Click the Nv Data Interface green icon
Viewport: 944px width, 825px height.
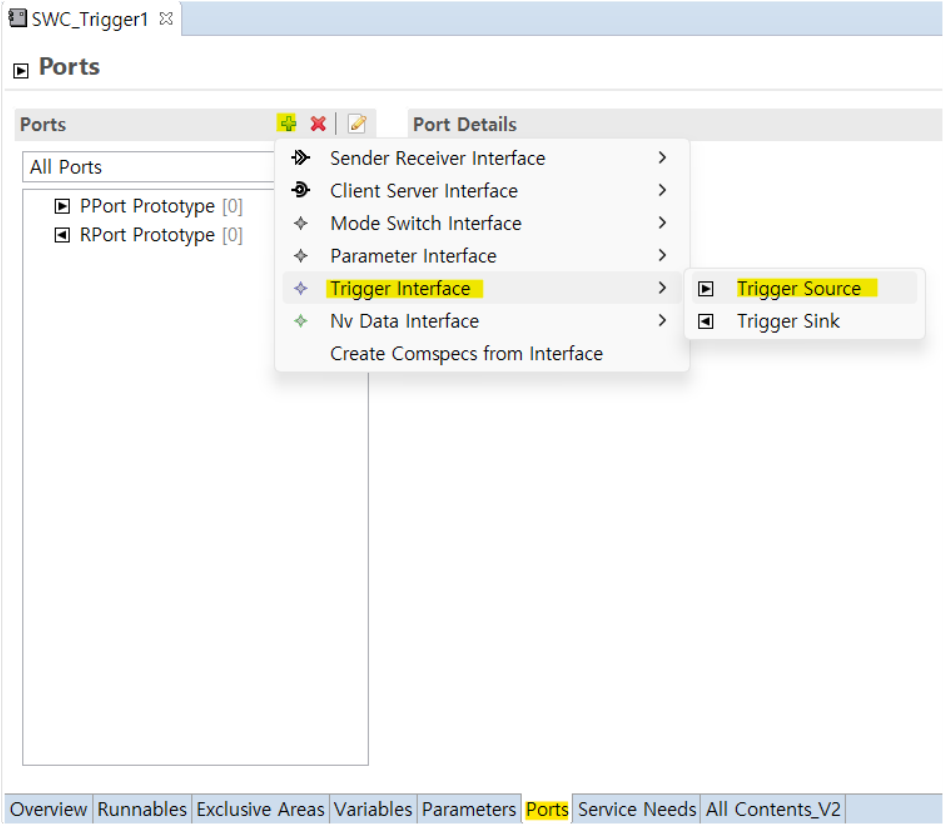pyautogui.click(x=300, y=320)
